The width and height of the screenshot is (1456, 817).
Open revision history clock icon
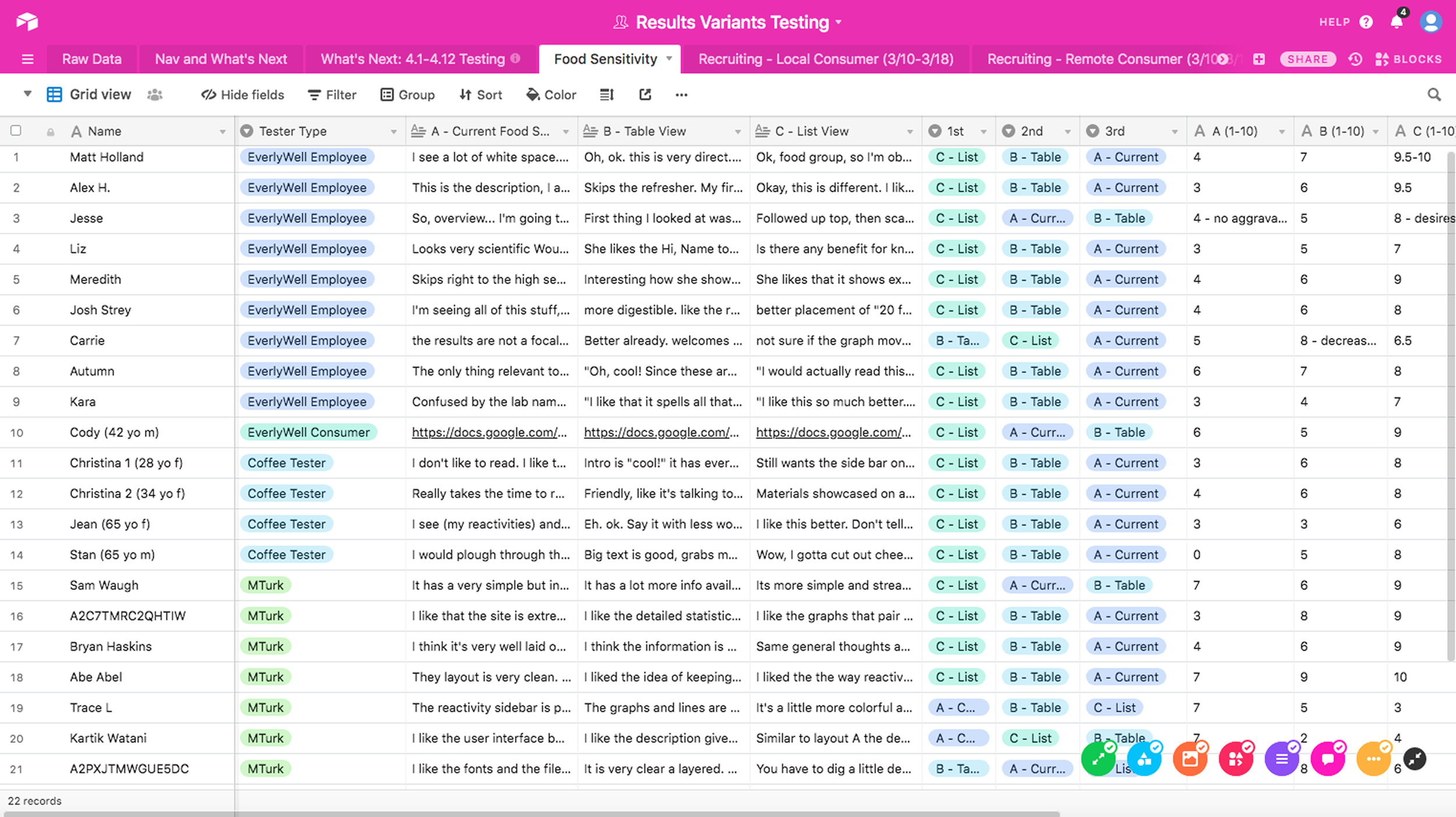[x=1355, y=59]
